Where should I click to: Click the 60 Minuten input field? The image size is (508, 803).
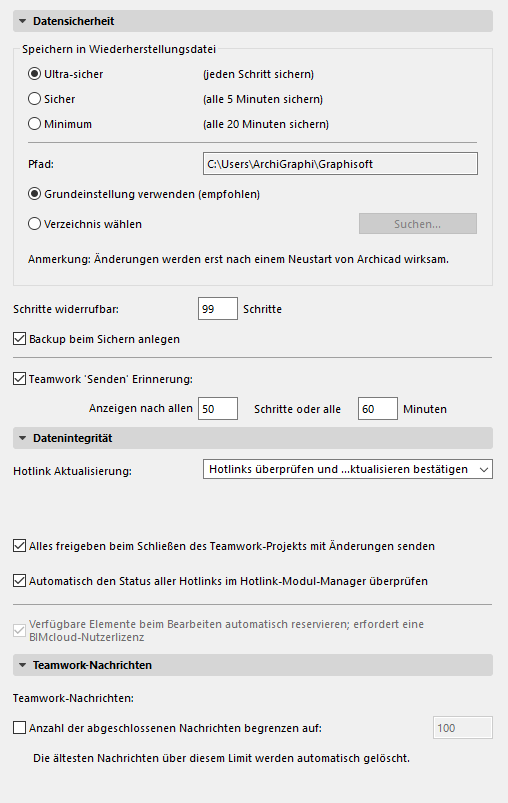pos(377,409)
